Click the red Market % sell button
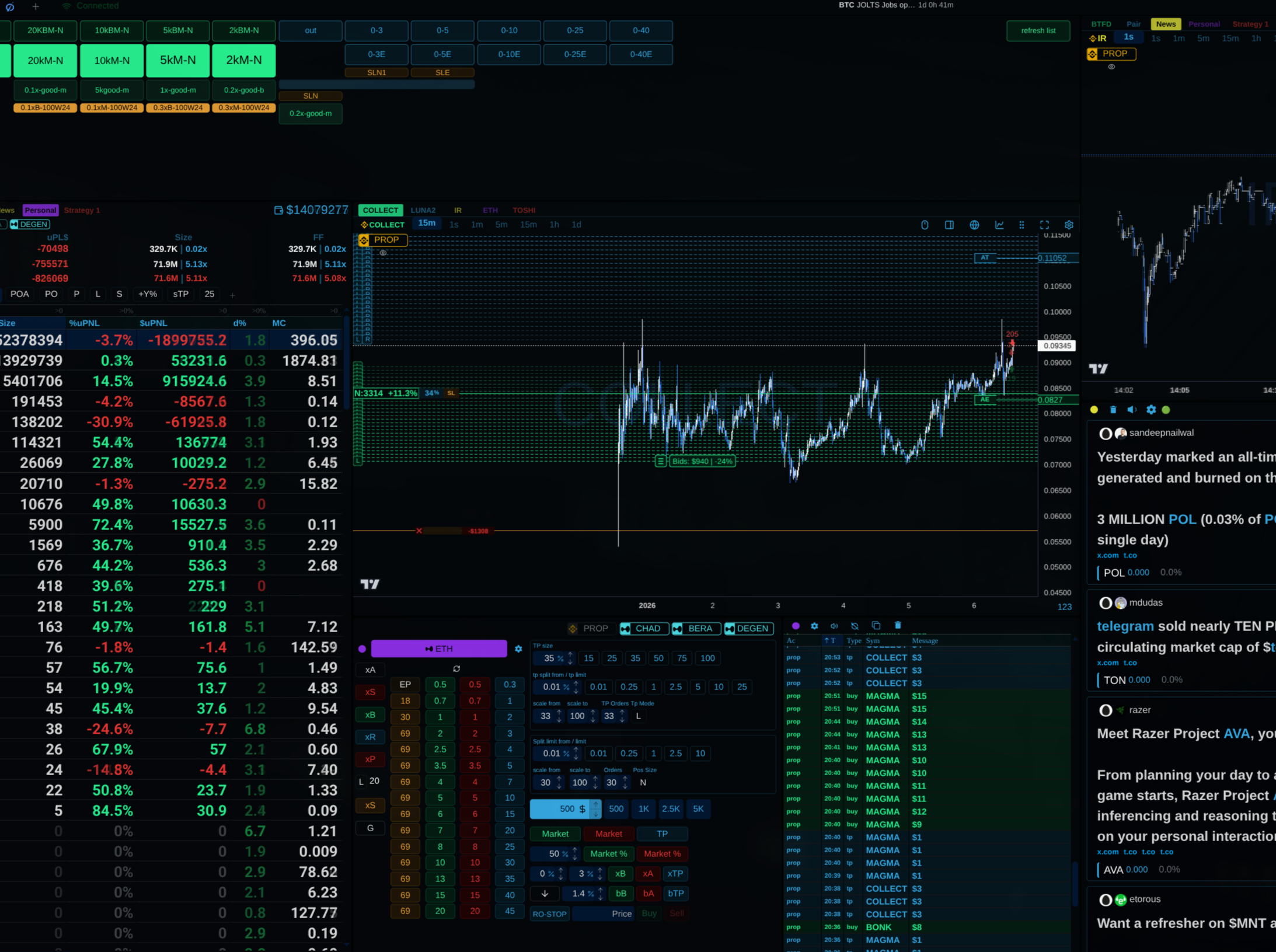Screen dimensions: 1276x952 (662, 854)
